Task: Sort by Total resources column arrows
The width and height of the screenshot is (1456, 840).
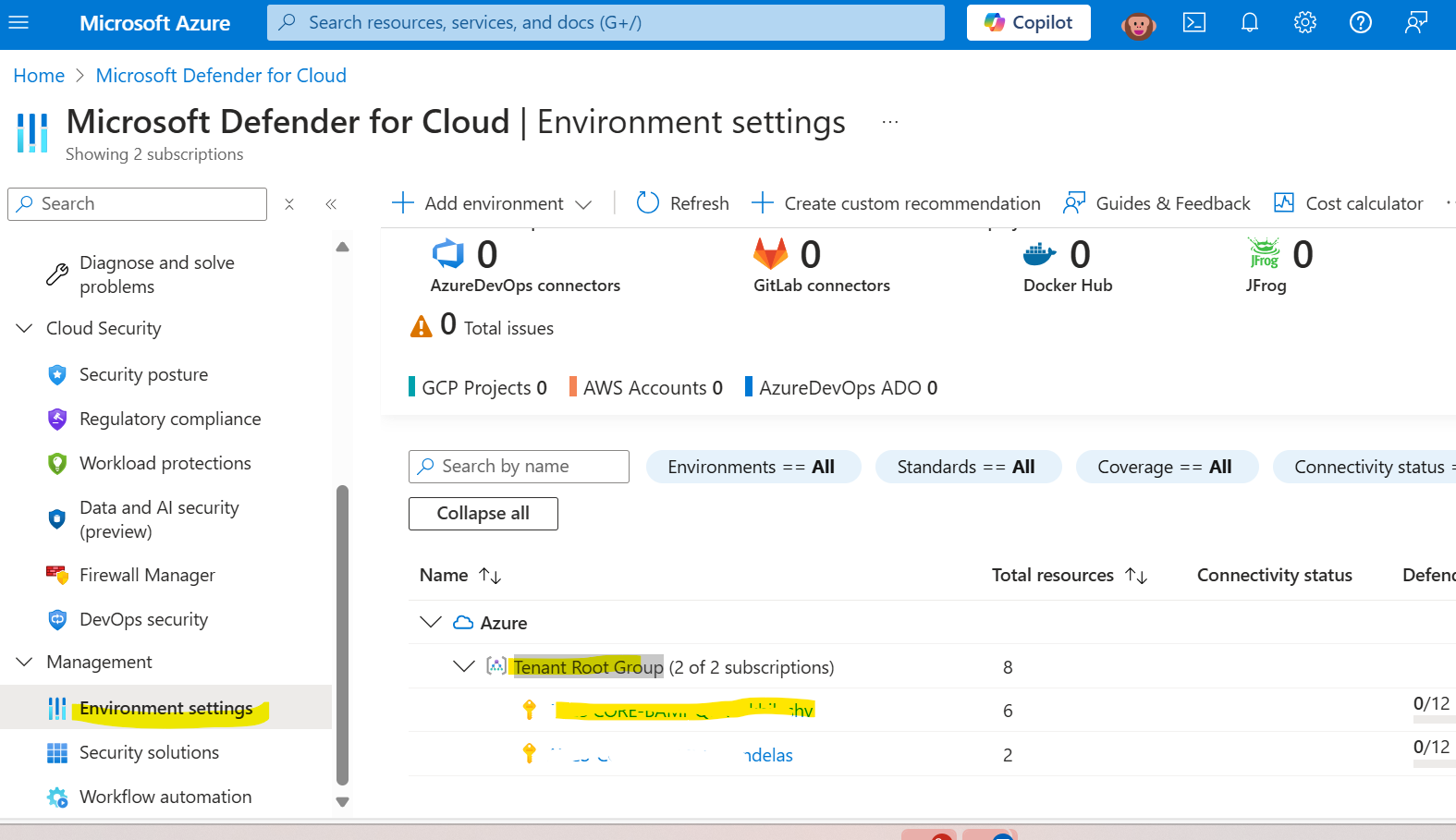Action: 1136,576
